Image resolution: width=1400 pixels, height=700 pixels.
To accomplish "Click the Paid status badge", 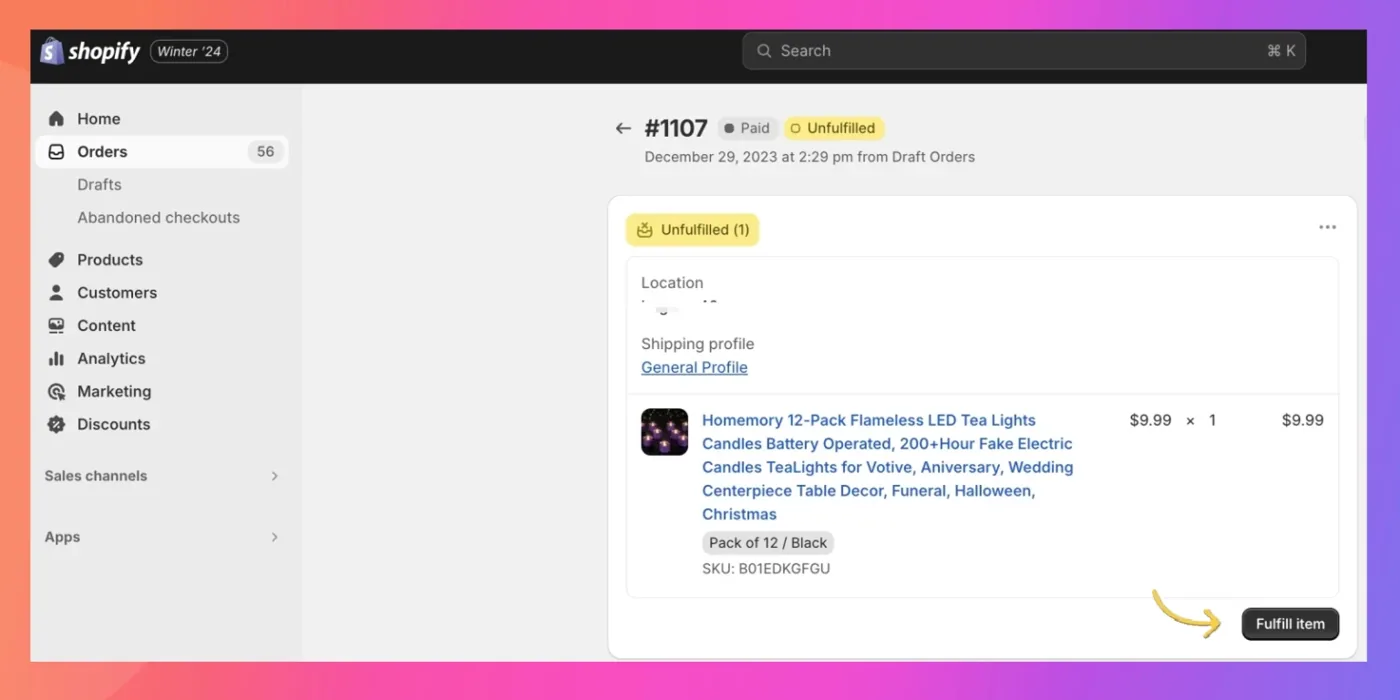I will [x=747, y=128].
